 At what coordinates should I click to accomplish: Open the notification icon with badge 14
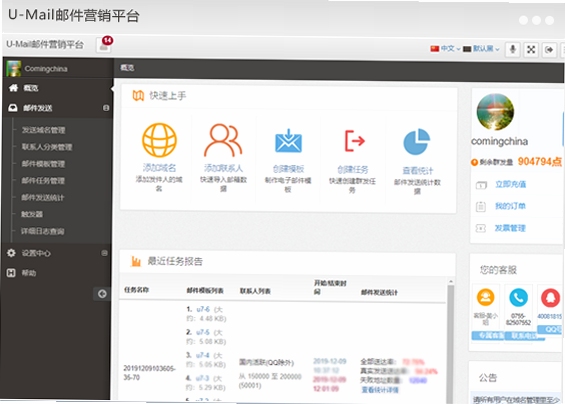[x=104, y=45]
